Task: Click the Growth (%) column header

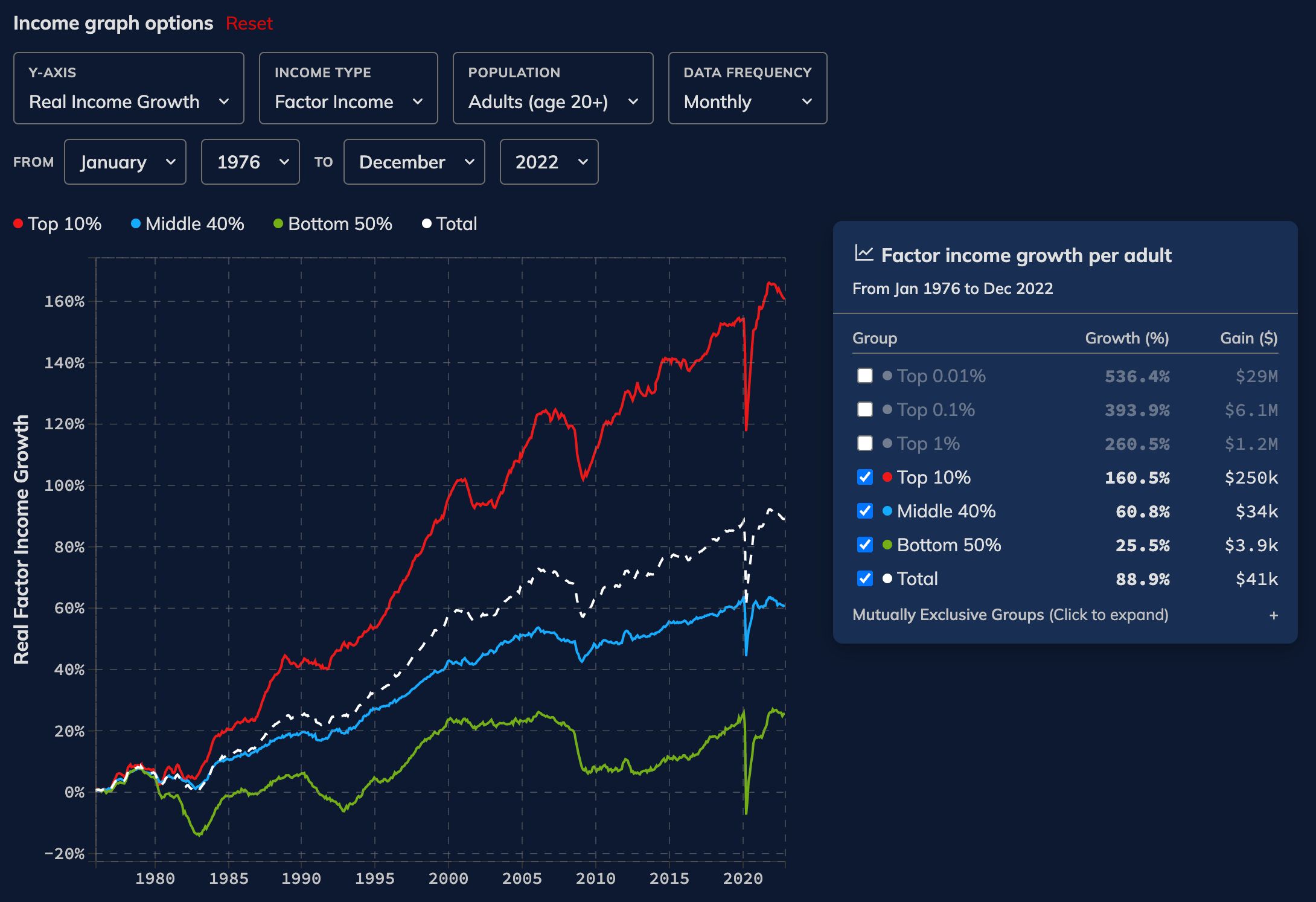Action: (1126, 338)
